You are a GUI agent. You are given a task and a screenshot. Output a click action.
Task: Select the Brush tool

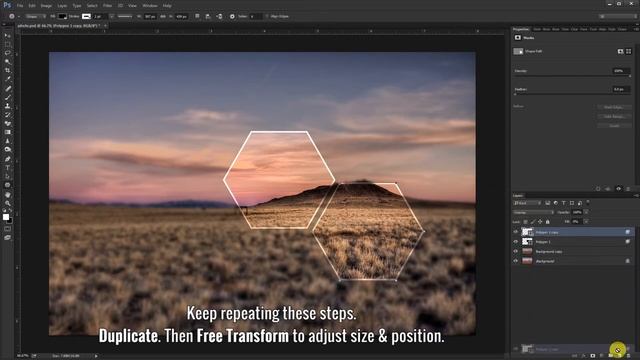tap(7, 97)
